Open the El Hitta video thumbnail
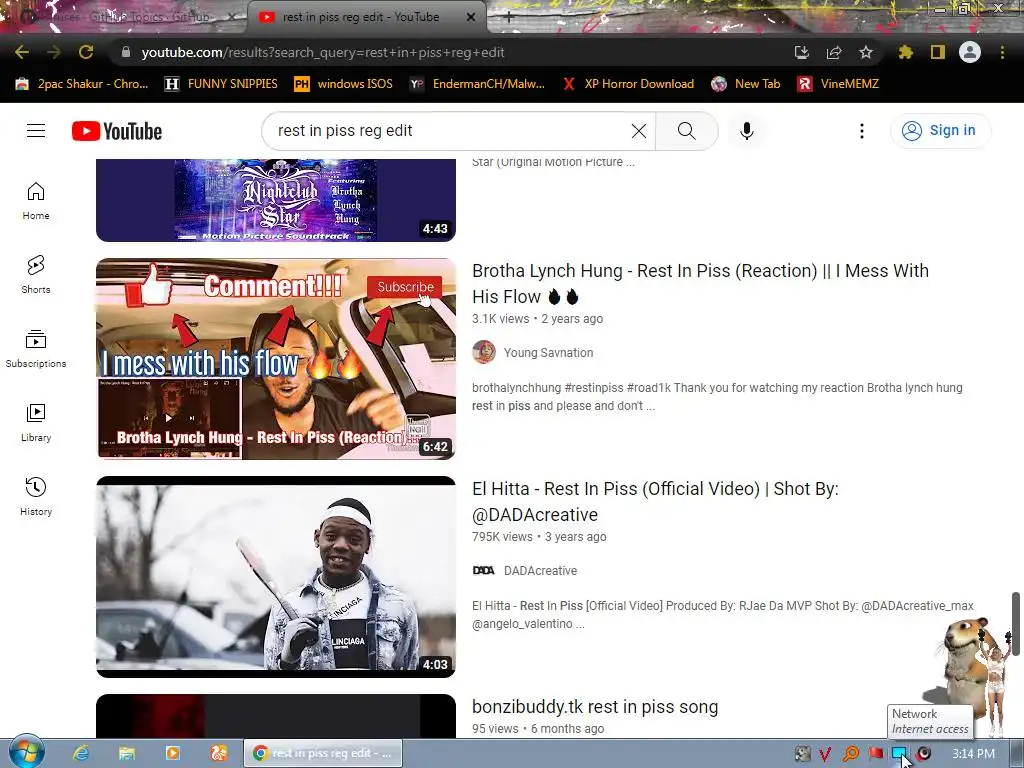The height and width of the screenshot is (768, 1024). [x=276, y=577]
